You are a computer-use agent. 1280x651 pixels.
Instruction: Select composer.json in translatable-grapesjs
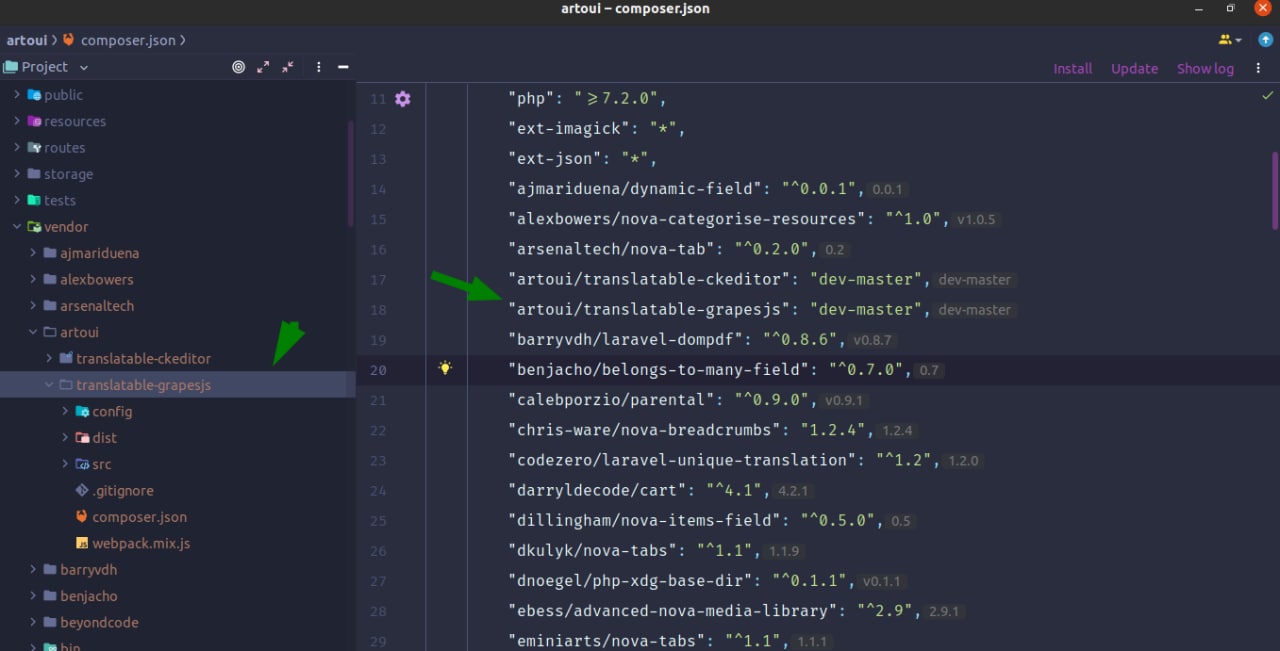tap(139, 517)
